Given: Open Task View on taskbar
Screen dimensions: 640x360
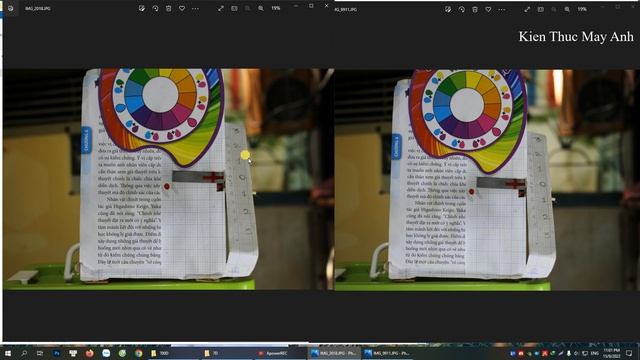Looking at the screenshot, I should point(40,353).
